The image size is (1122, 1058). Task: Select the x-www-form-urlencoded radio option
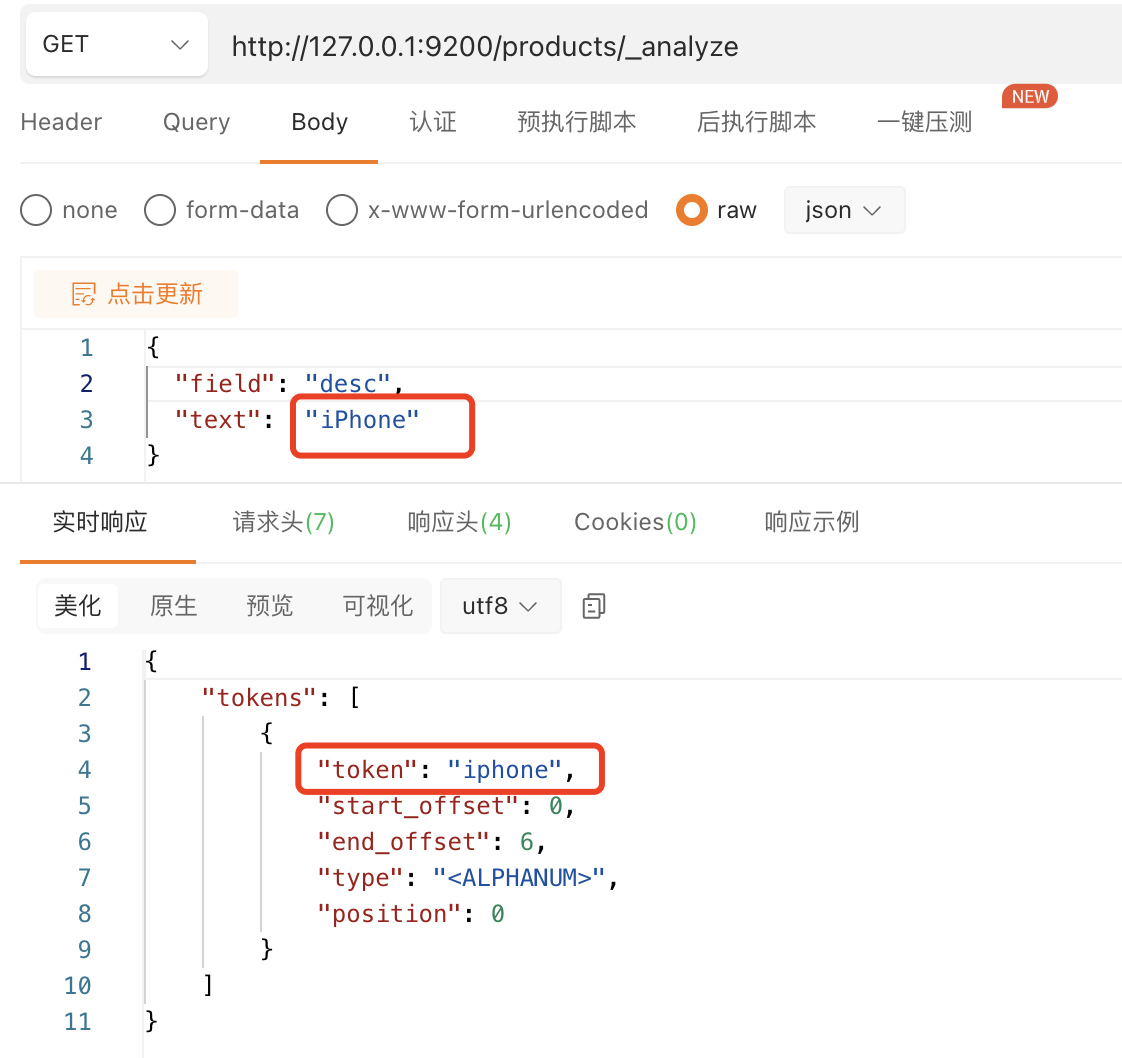pos(341,210)
